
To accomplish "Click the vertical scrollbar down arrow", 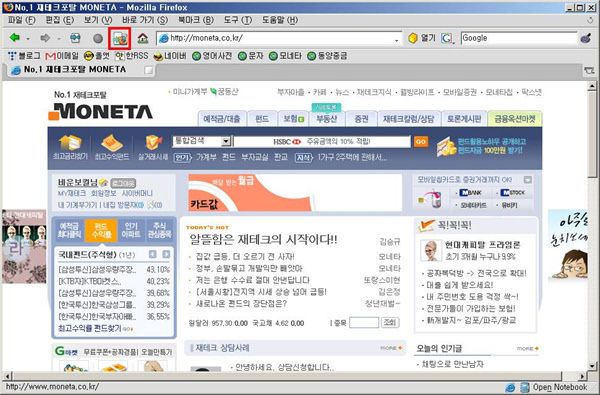I will [x=592, y=365].
